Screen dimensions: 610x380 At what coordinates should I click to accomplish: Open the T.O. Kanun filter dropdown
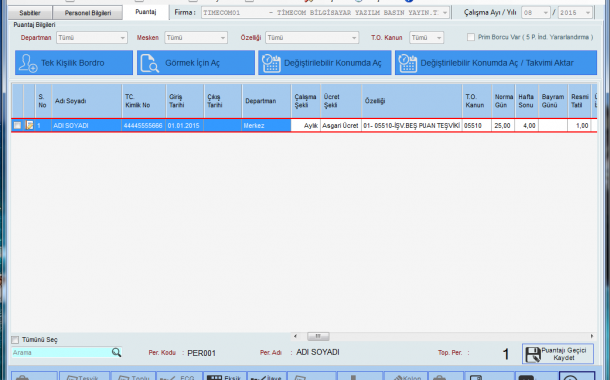click(426, 38)
